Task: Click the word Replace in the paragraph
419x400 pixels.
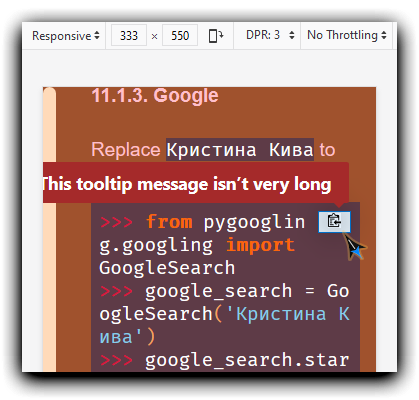Action: pos(126,150)
